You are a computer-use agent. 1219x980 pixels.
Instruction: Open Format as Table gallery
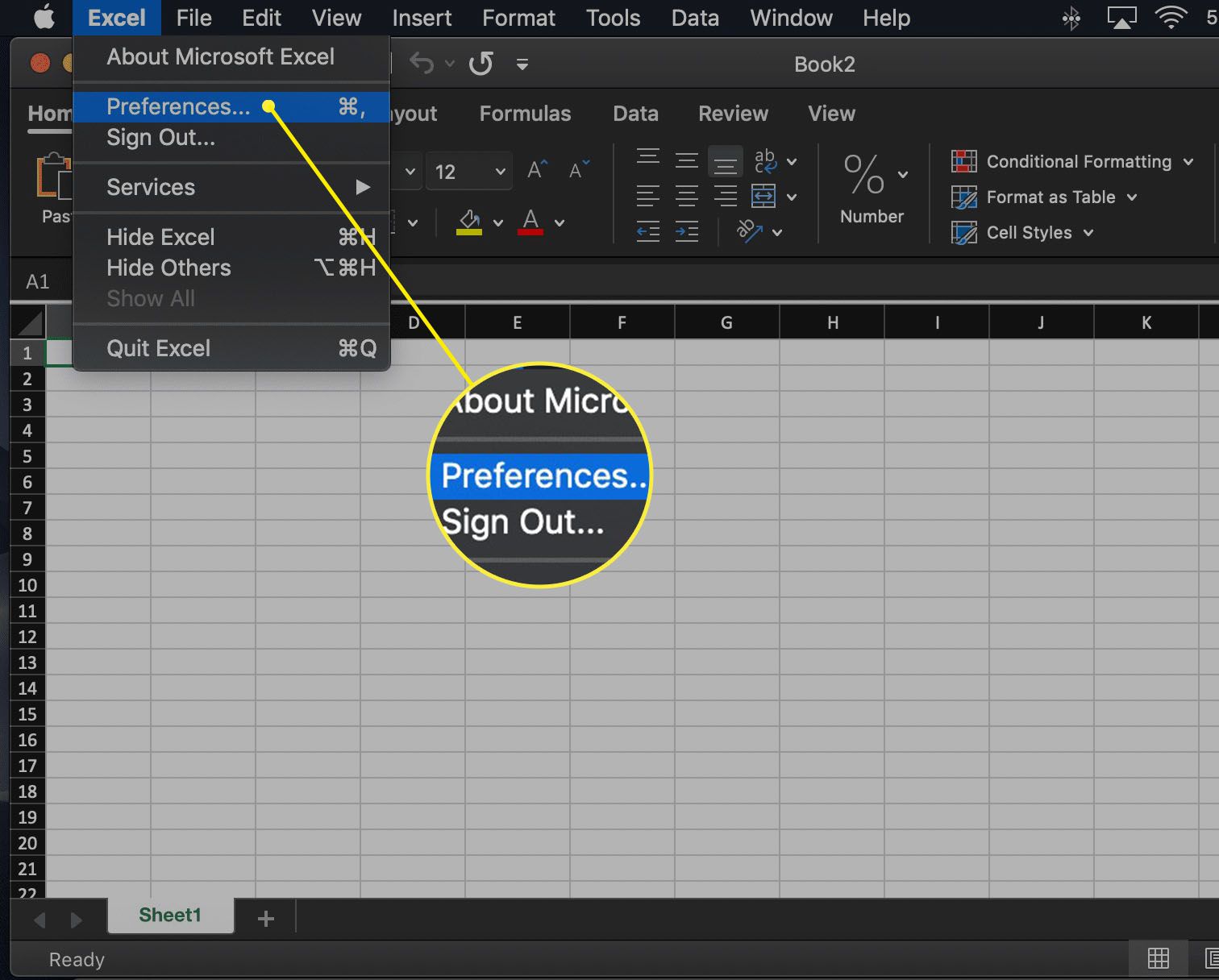coord(1044,197)
